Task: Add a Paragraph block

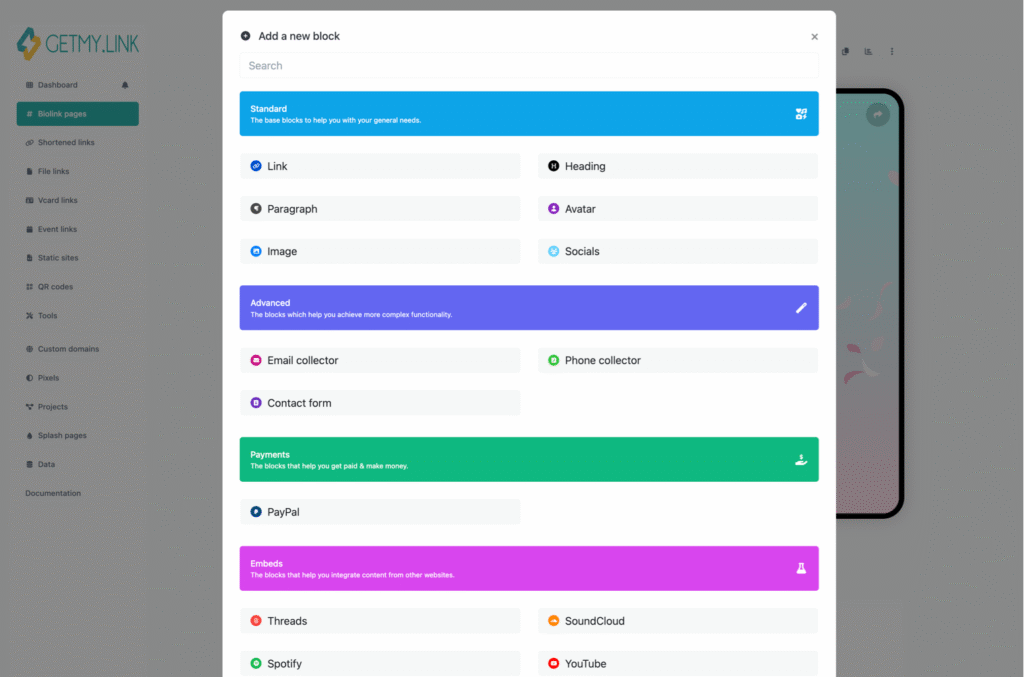Action: pos(380,209)
